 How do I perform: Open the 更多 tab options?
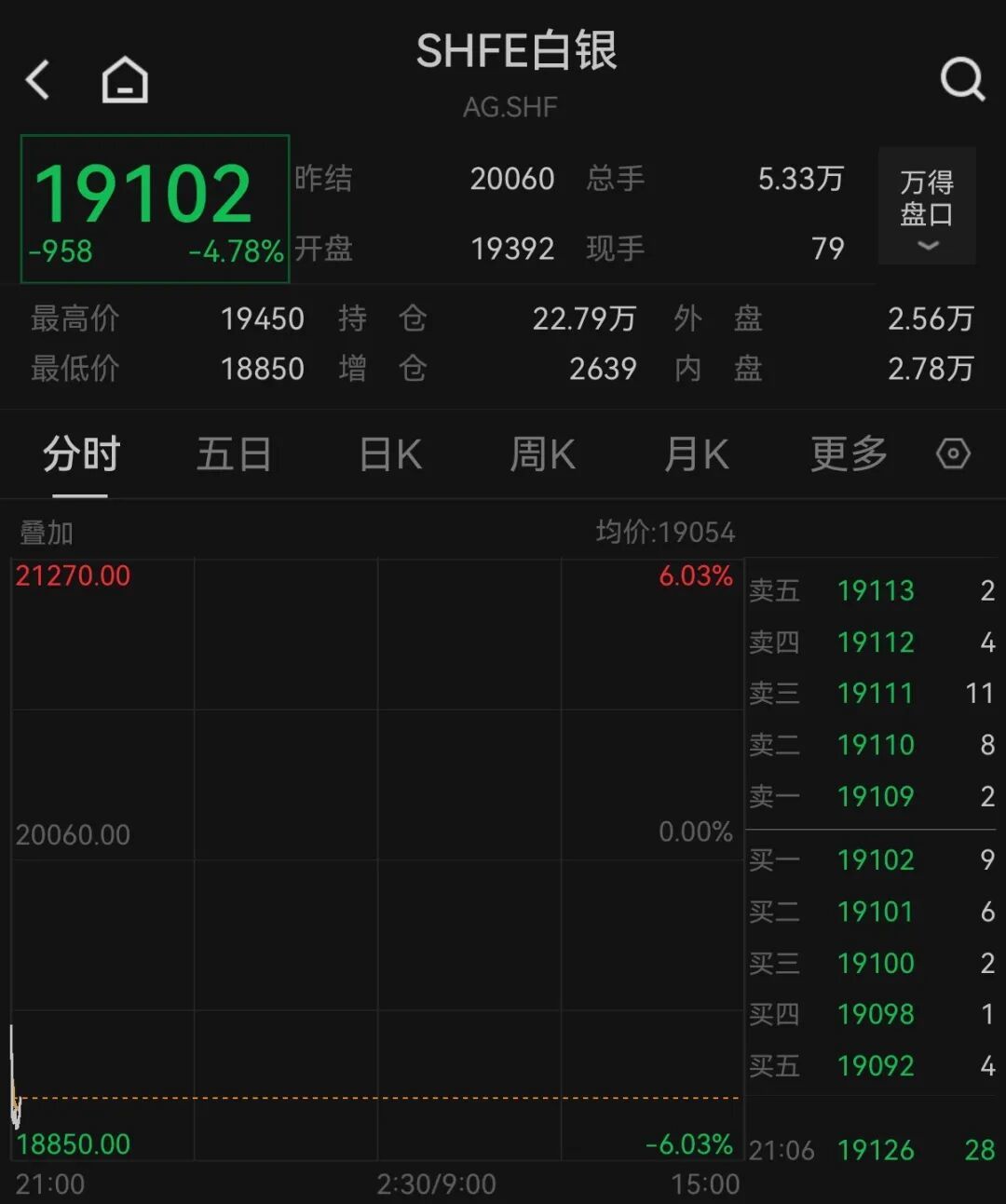pyautogui.click(x=849, y=455)
